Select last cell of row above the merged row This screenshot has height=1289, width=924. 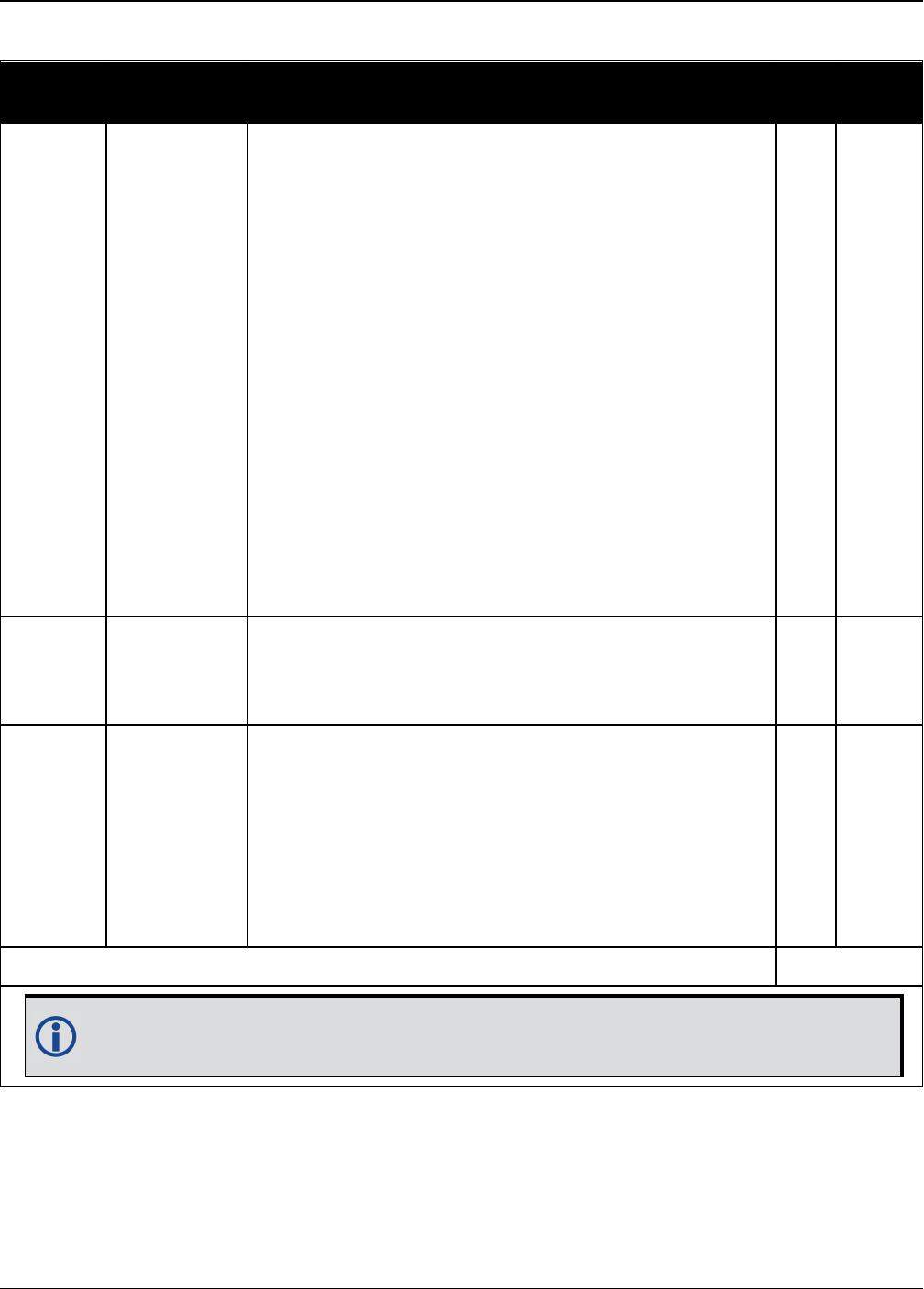pos(879,836)
